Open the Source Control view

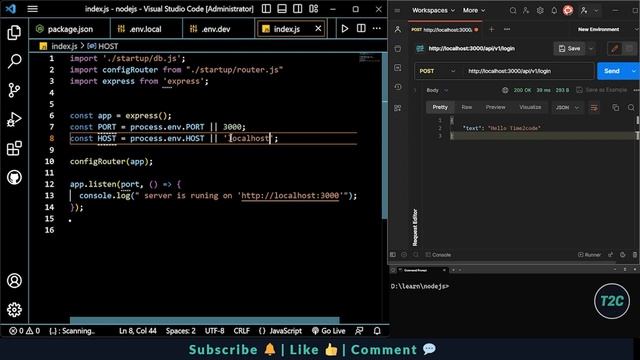[x=14, y=90]
